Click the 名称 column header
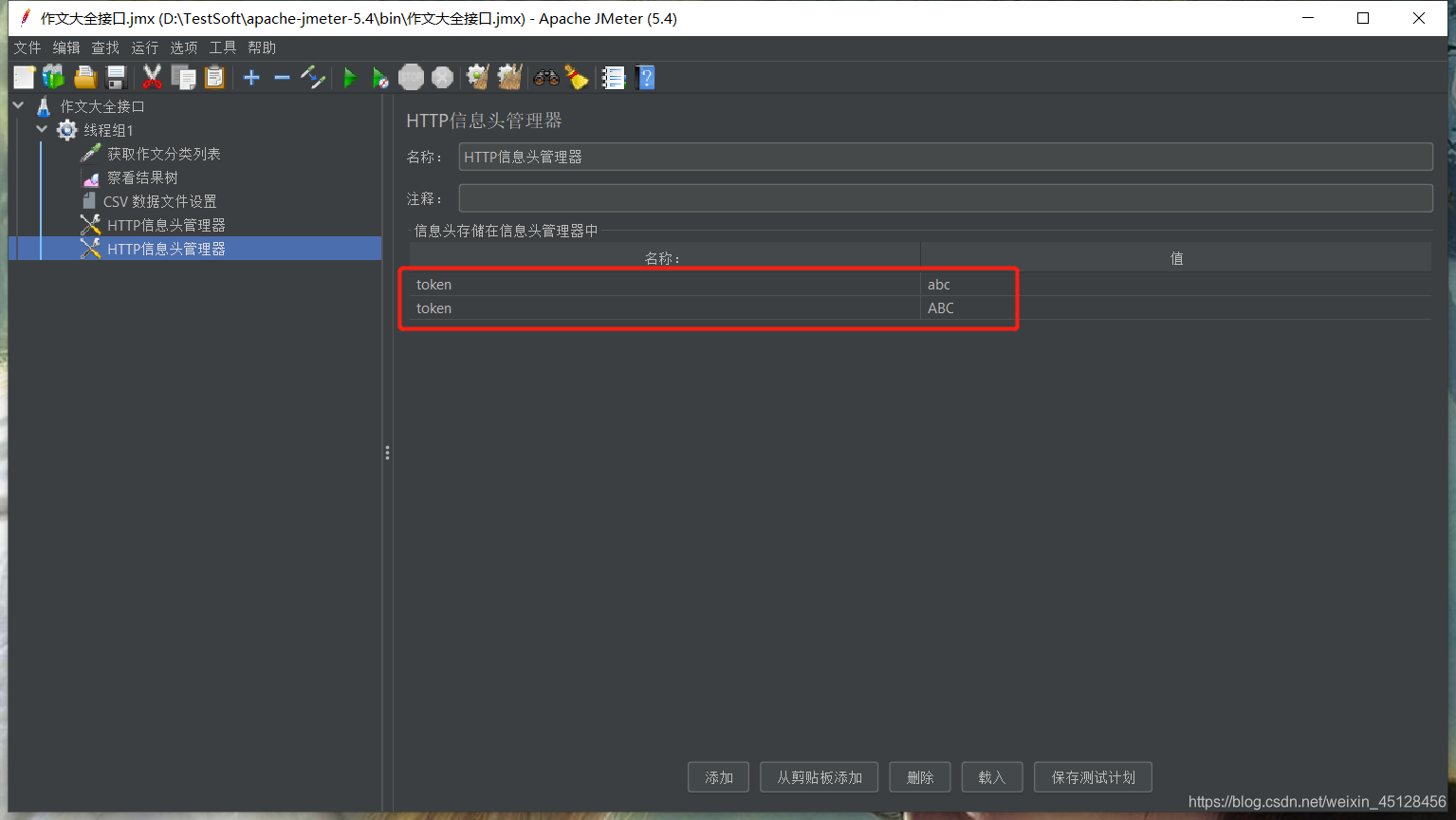 point(664,258)
